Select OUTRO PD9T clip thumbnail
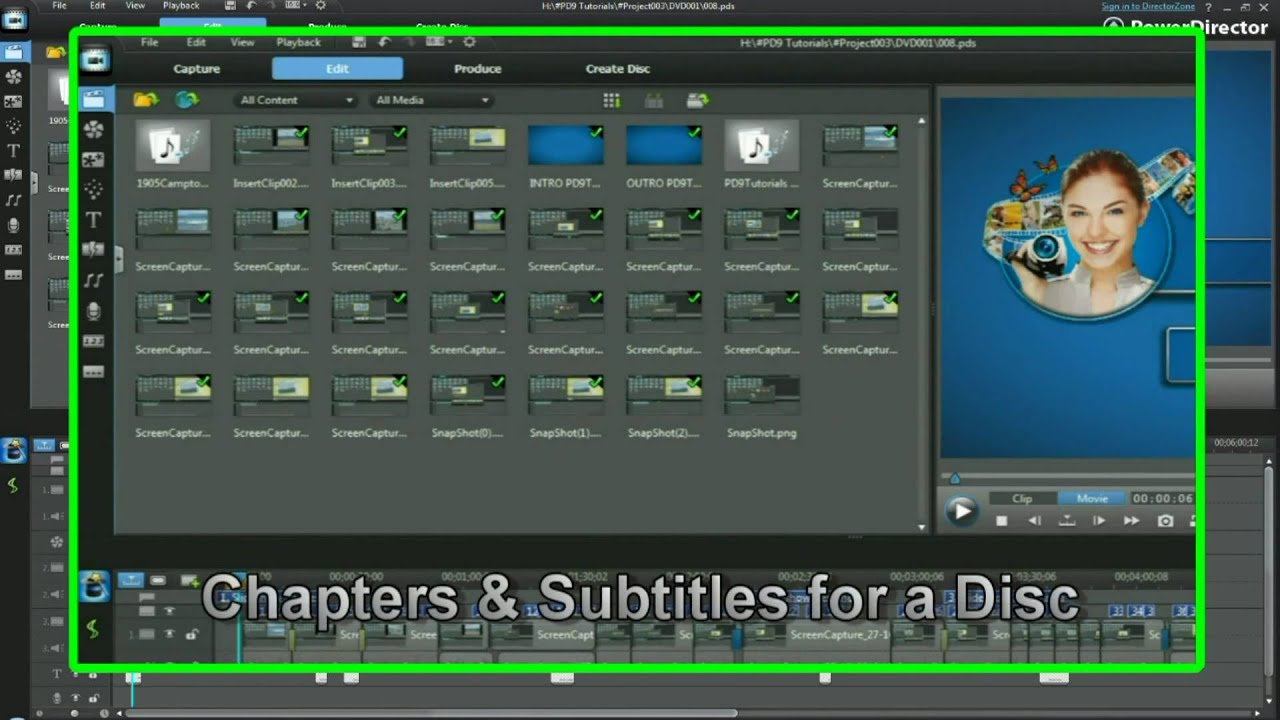The width and height of the screenshot is (1280, 720). 664,146
